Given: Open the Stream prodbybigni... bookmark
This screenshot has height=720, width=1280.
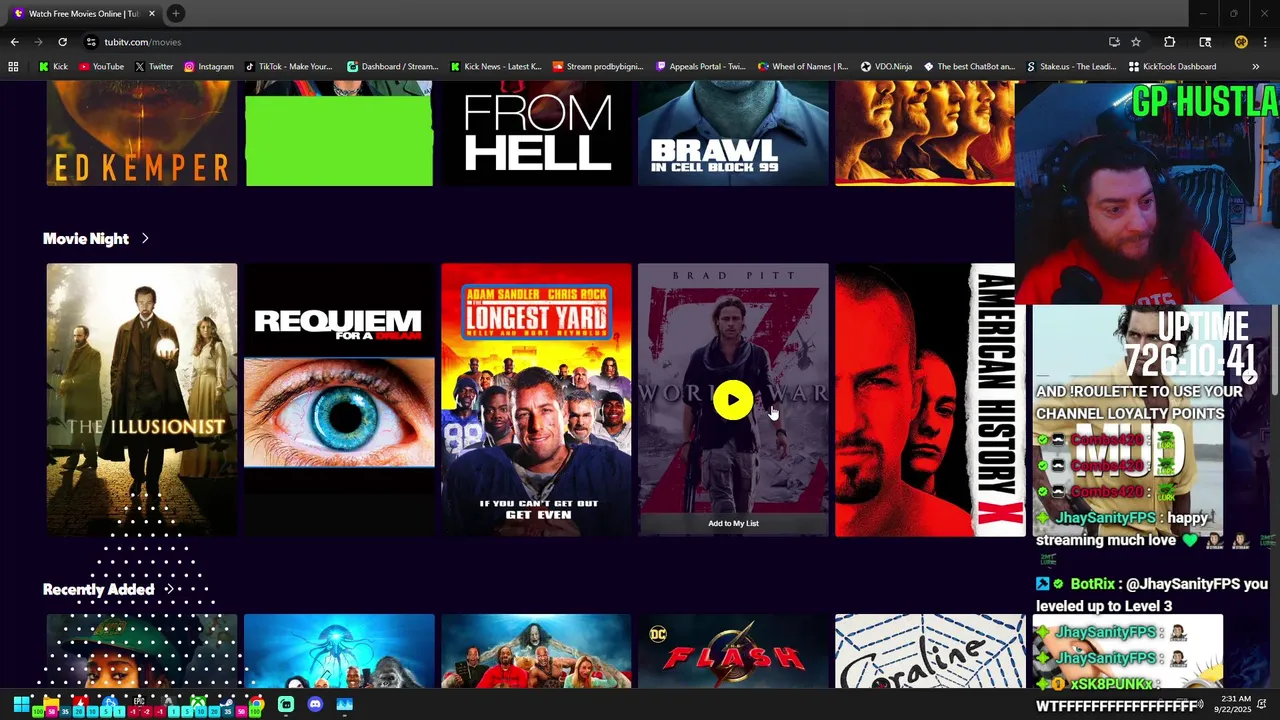Looking at the screenshot, I should pyautogui.click(x=598, y=67).
